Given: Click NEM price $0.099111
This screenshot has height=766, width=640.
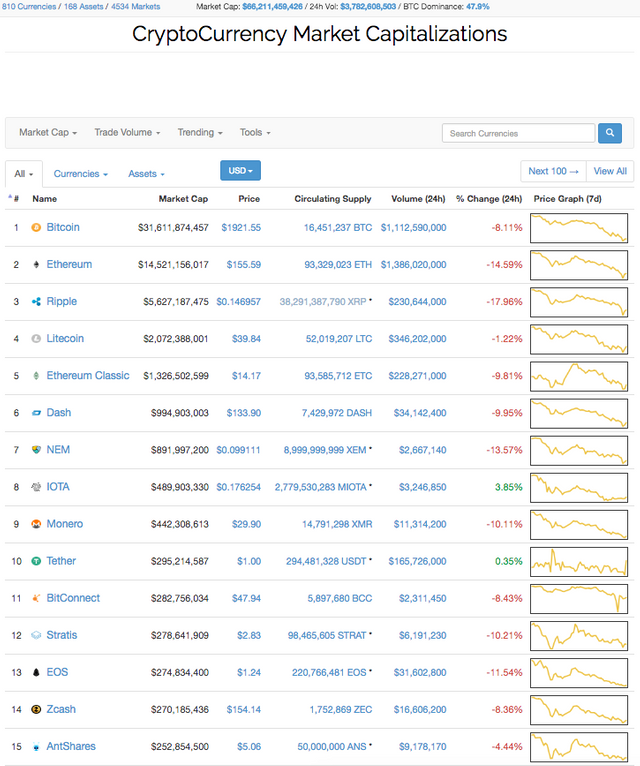Looking at the screenshot, I should tap(238, 450).
